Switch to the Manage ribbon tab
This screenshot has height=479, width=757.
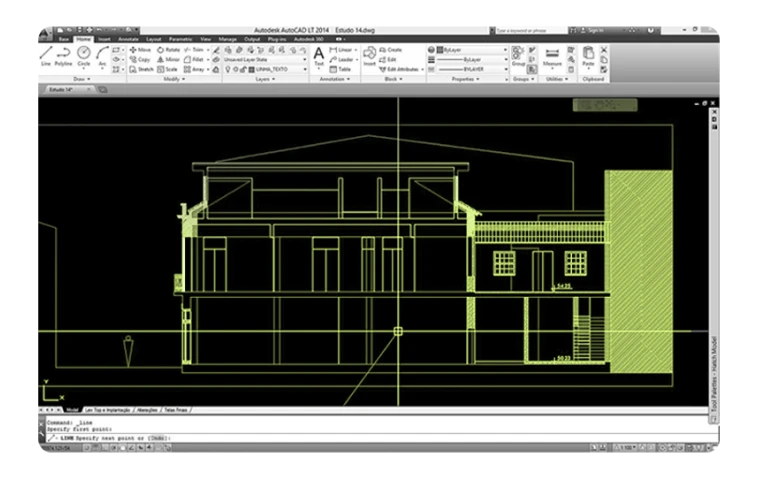tap(227, 39)
